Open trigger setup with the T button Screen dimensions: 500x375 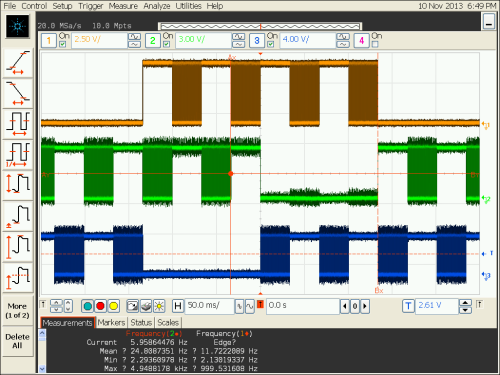[x=408, y=306]
